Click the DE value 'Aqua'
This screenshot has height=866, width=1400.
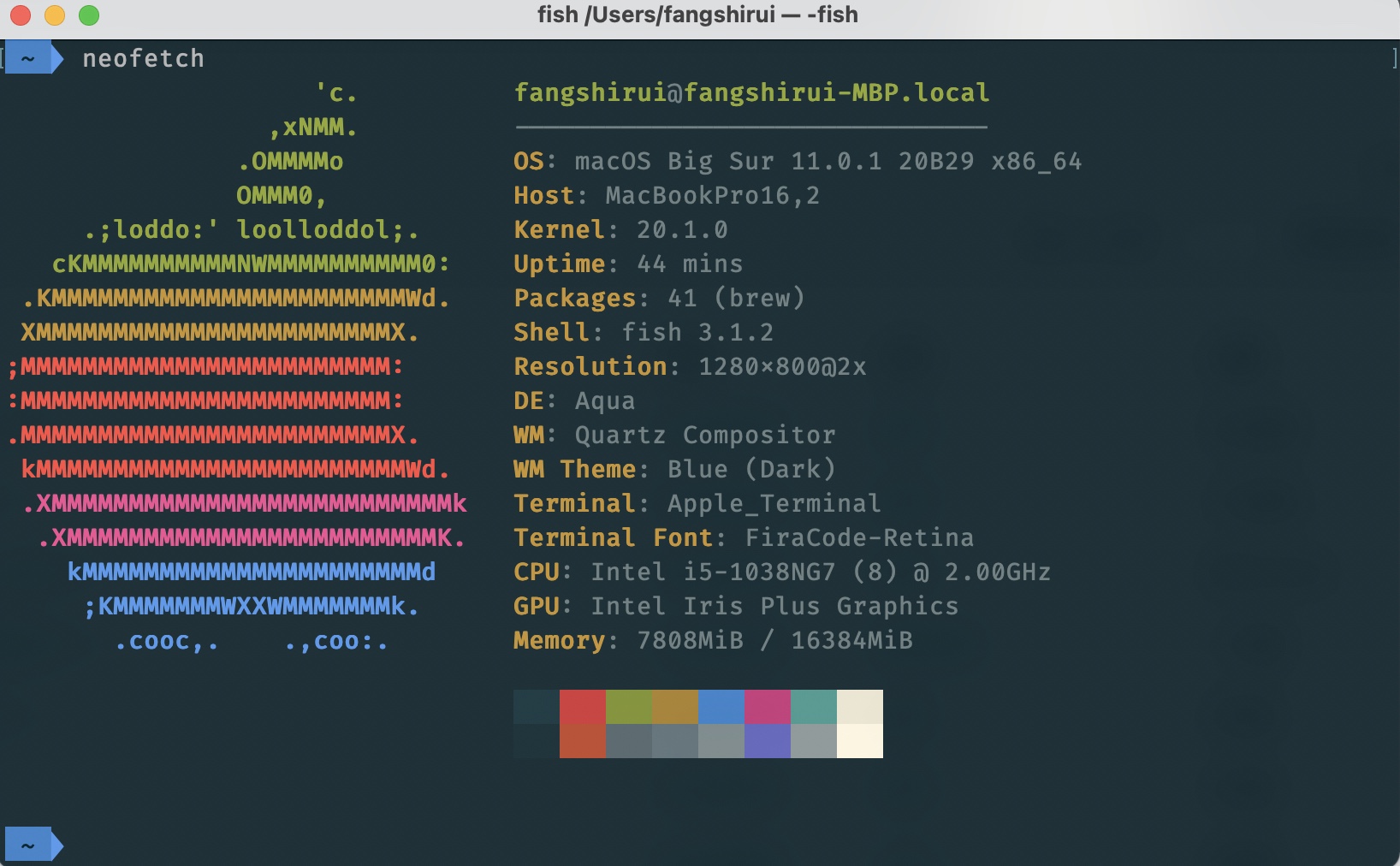tap(605, 401)
